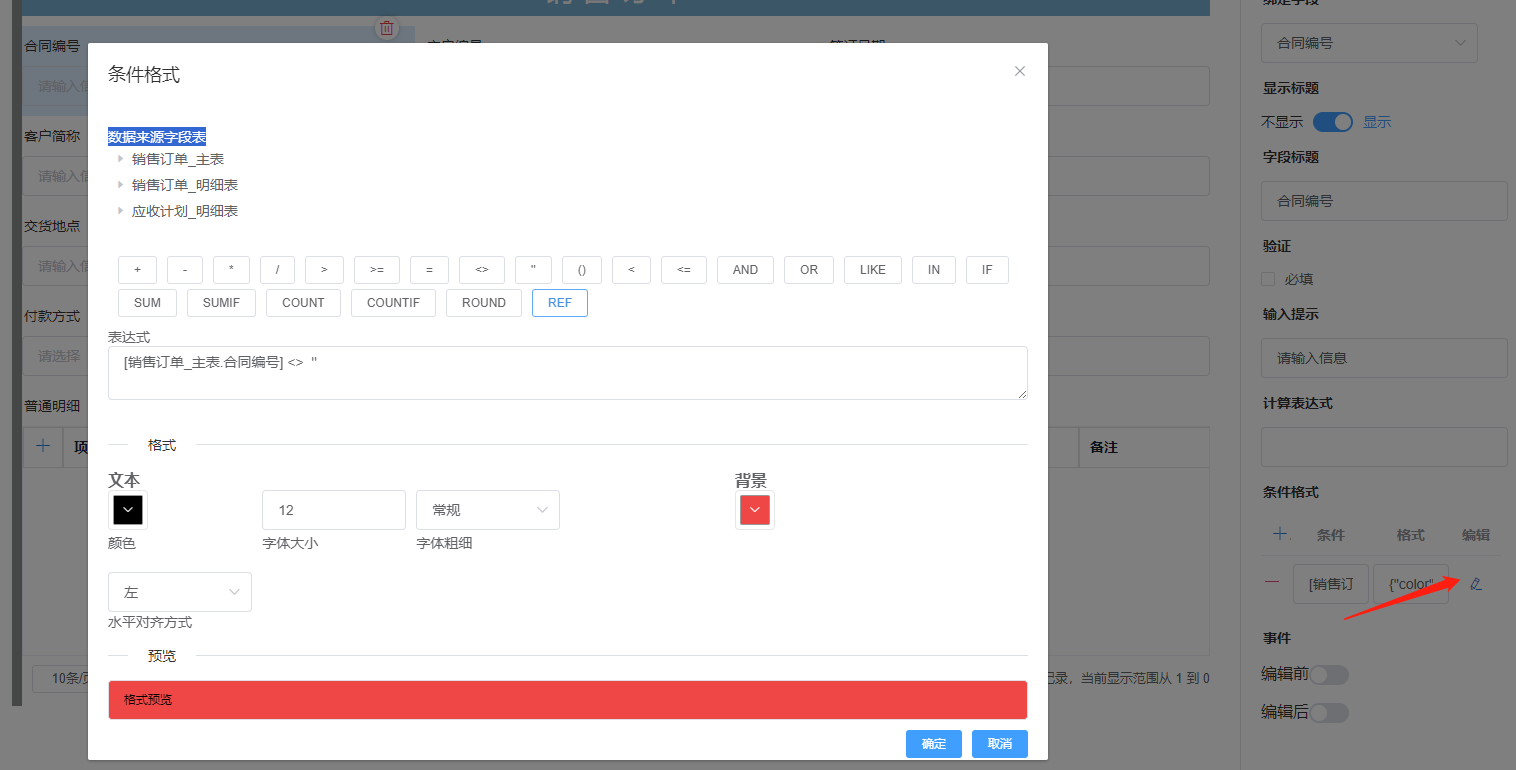Open the 水平对齐方式 dropdown showing 左
The image size is (1516, 770).
click(x=180, y=592)
